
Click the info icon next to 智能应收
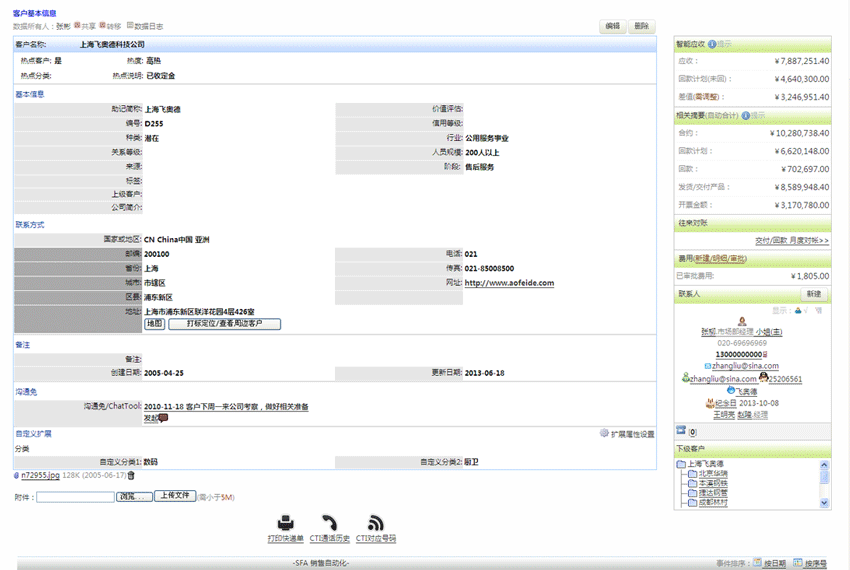(x=712, y=44)
